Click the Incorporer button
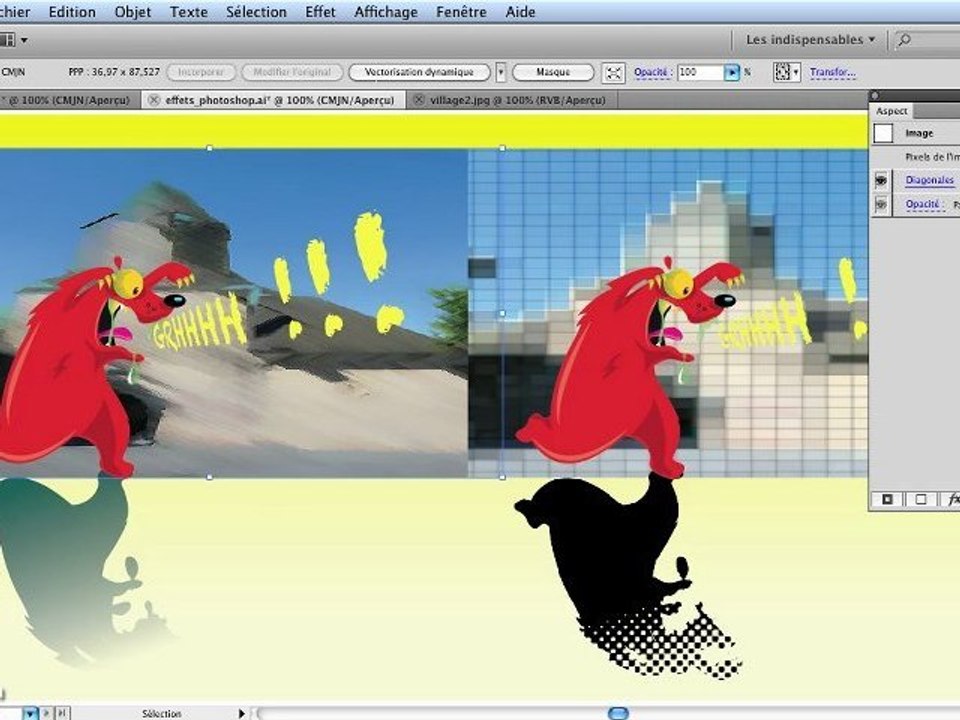 (x=201, y=72)
